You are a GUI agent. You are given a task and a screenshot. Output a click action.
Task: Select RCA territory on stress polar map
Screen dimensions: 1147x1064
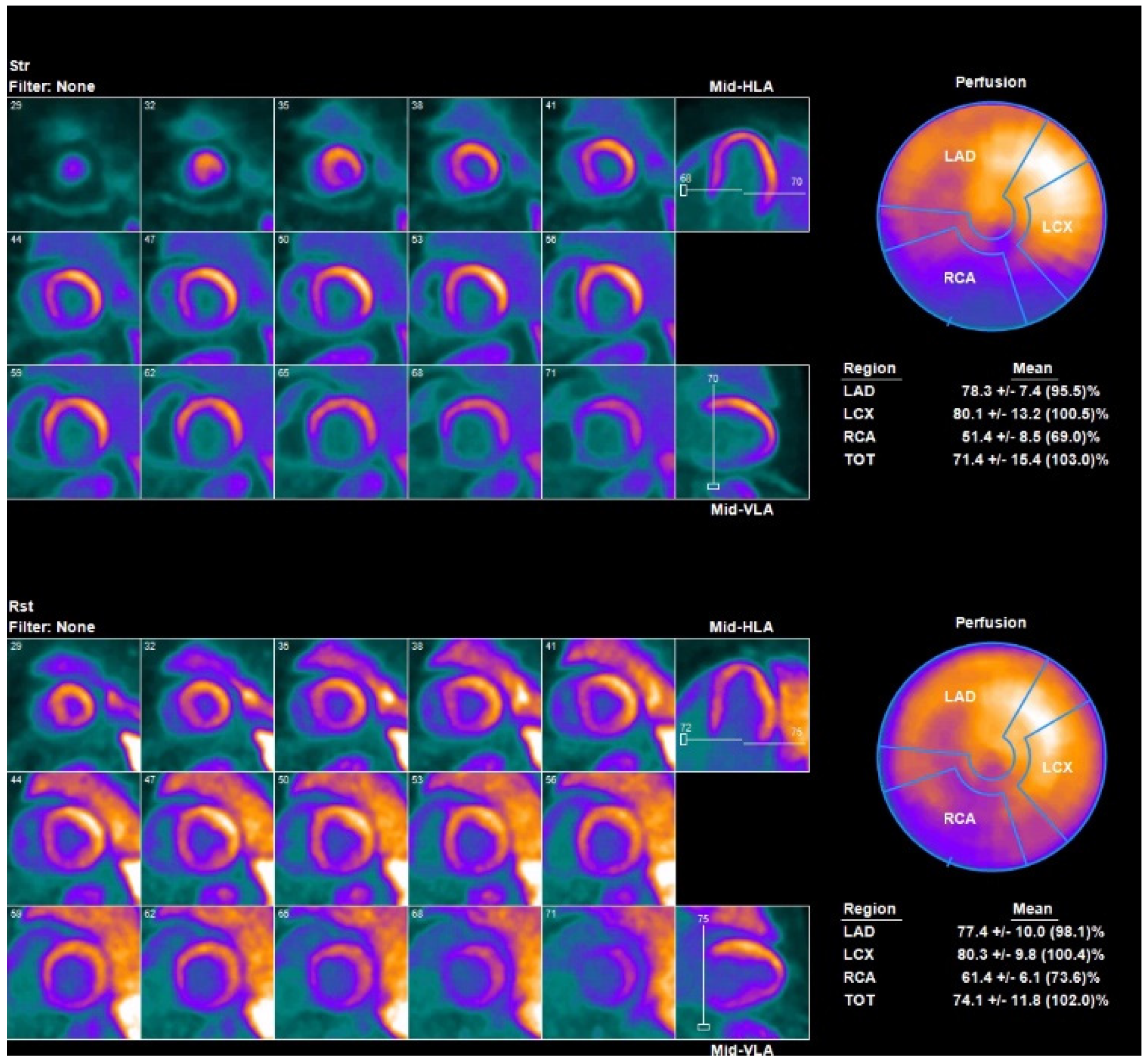coord(959,278)
